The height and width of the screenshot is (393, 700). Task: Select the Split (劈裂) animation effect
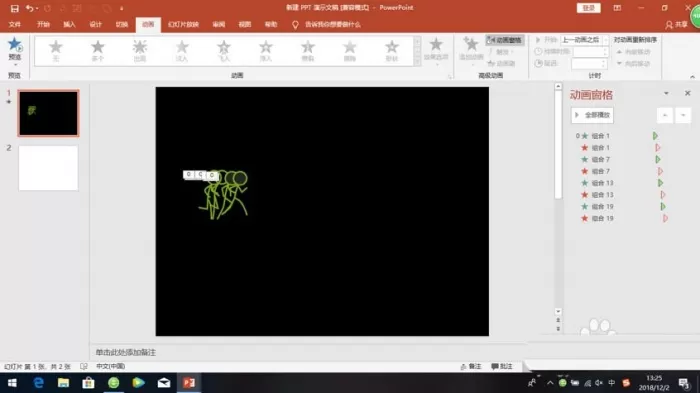click(308, 50)
